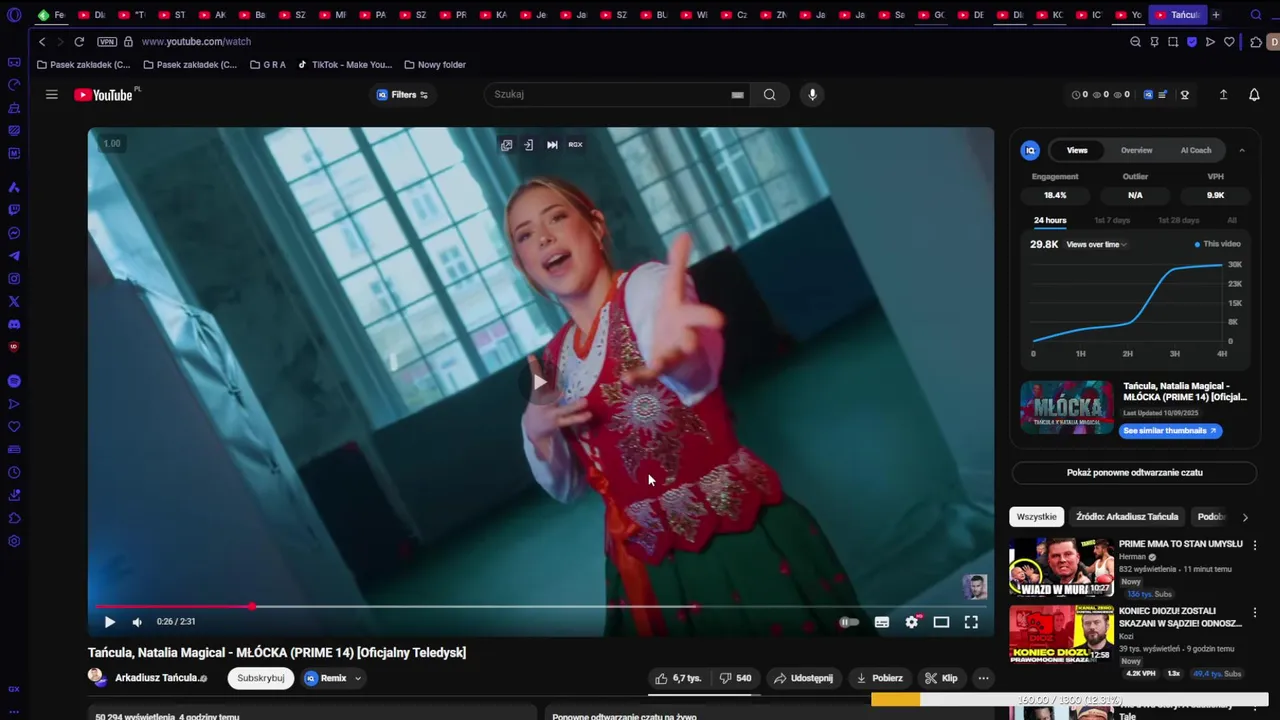This screenshot has width=1280, height=720.
Task: Click the Udostępnij share button
Action: (x=803, y=678)
